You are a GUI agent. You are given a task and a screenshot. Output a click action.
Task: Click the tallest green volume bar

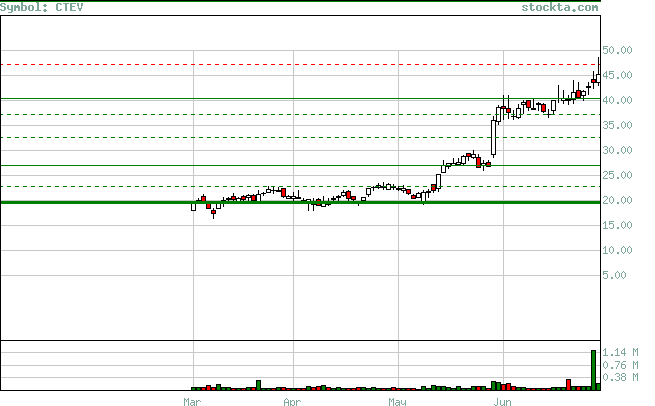(594, 370)
